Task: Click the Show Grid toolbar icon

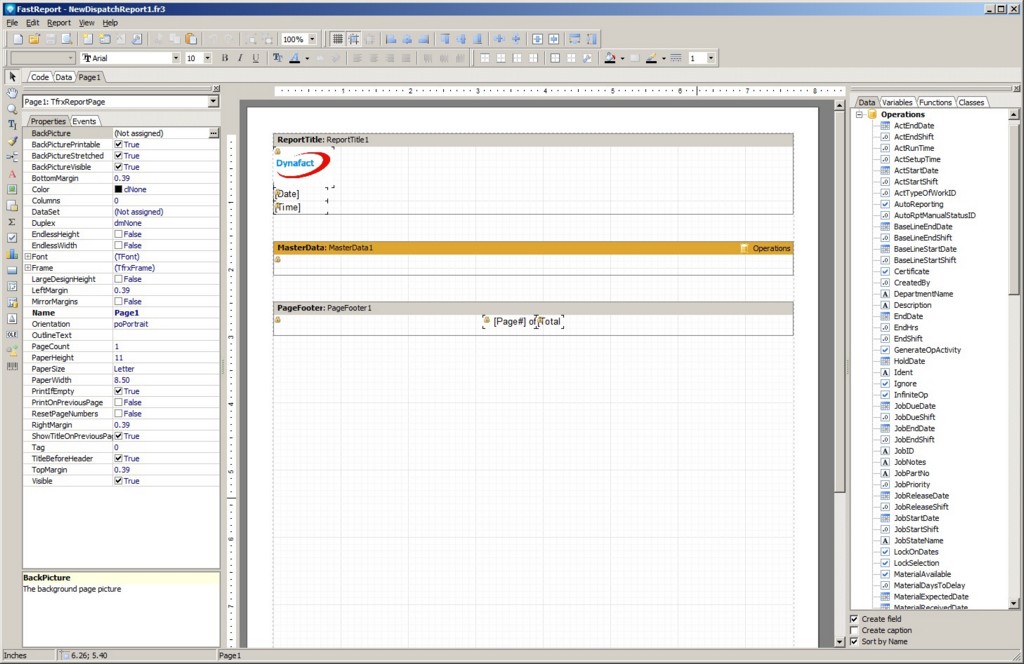Action: (x=338, y=39)
